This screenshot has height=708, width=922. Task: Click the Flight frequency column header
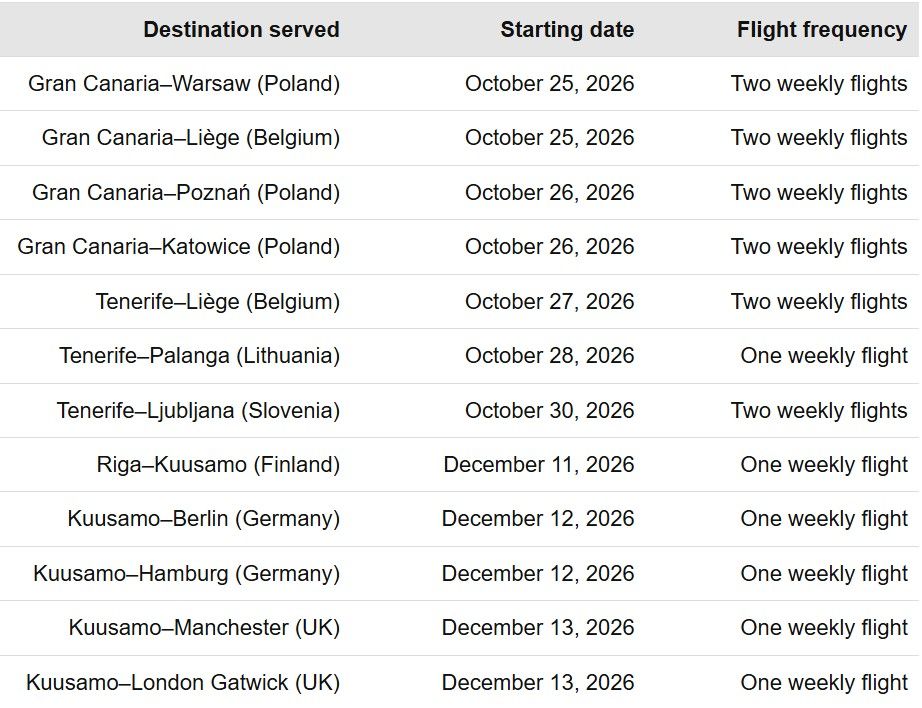(x=821, y=30)
